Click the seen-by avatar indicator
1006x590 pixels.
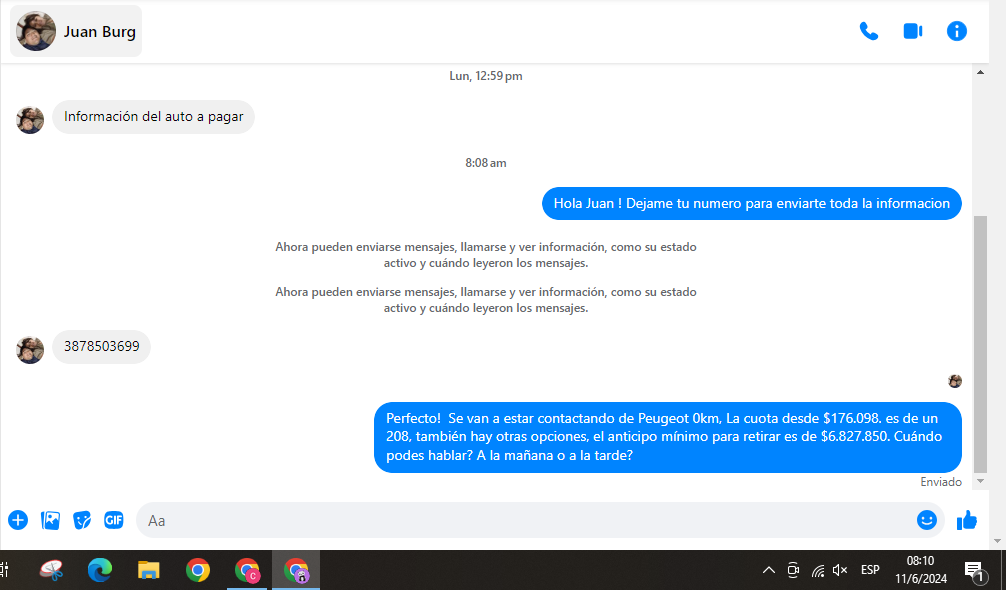(955, 381)
